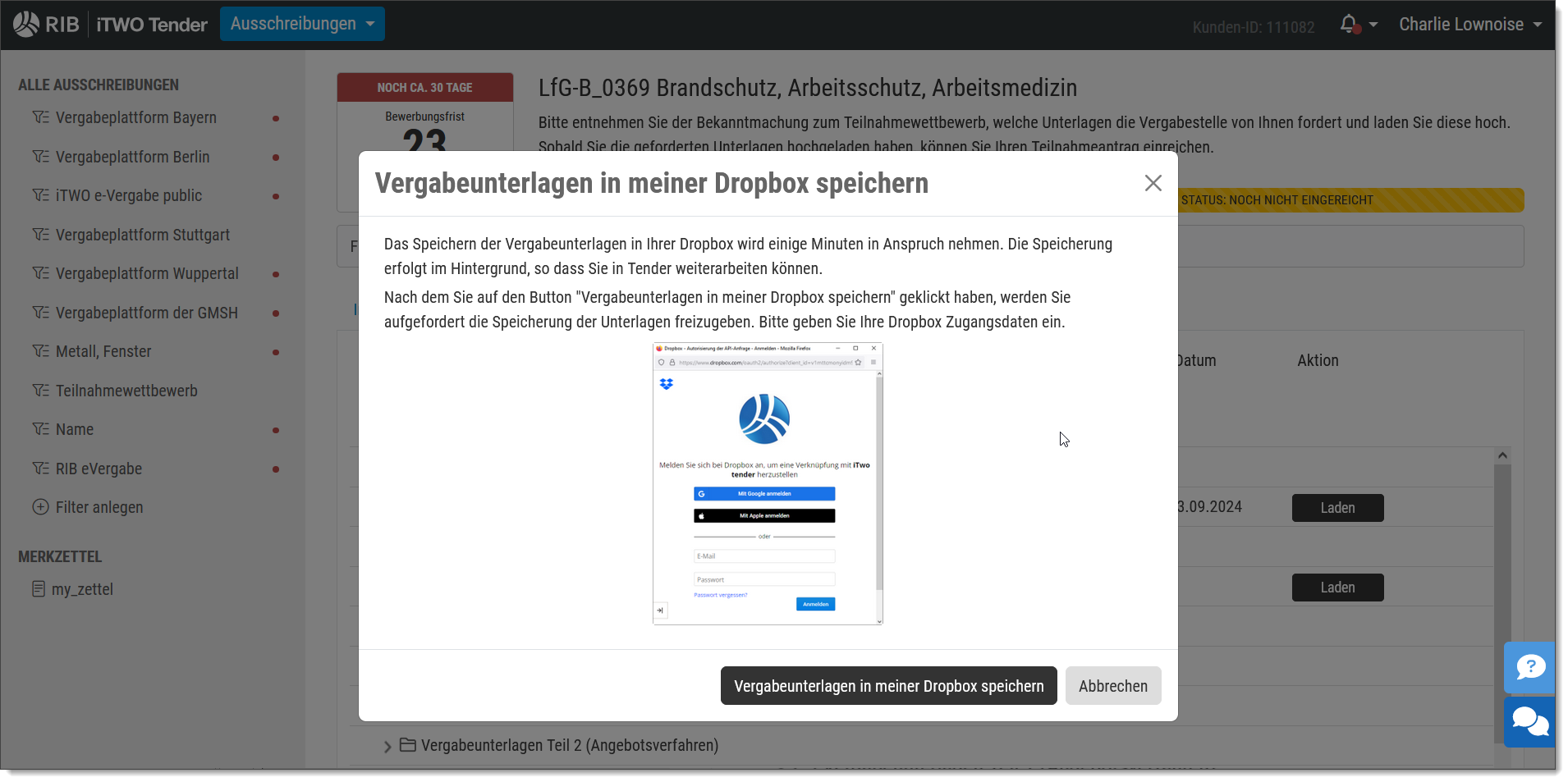Click the NOCH CA. 30 TAGE badge
1568x782 pixels.
(x=424, y=87)
